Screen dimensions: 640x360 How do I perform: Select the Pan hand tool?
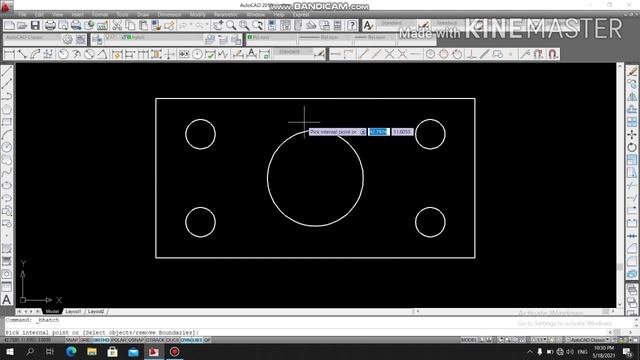218,26
